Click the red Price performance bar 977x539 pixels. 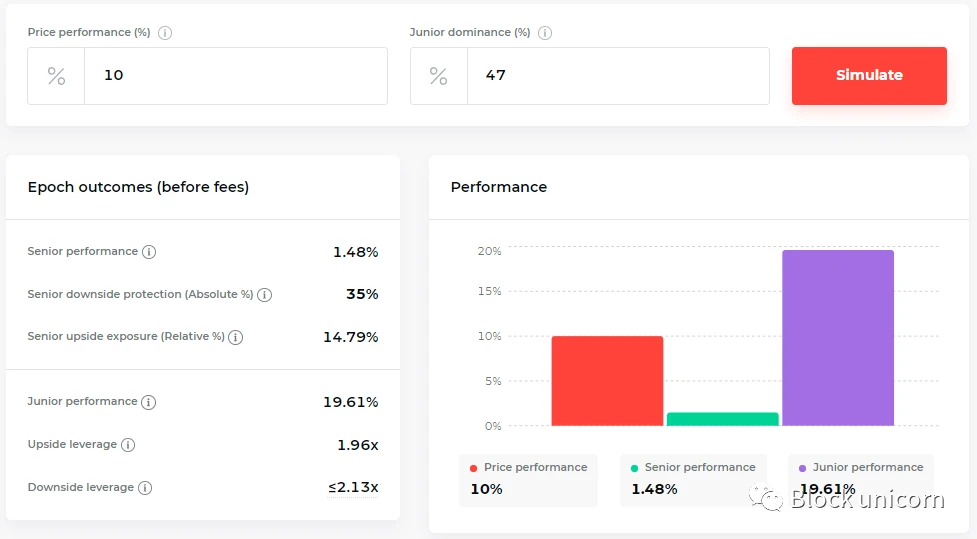607,381
